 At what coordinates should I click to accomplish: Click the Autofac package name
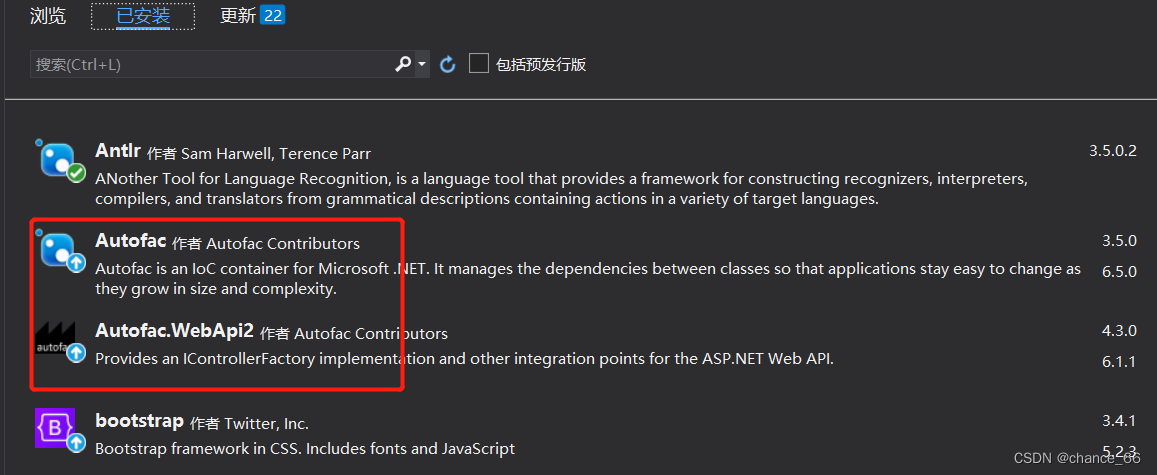click(131, 240)
